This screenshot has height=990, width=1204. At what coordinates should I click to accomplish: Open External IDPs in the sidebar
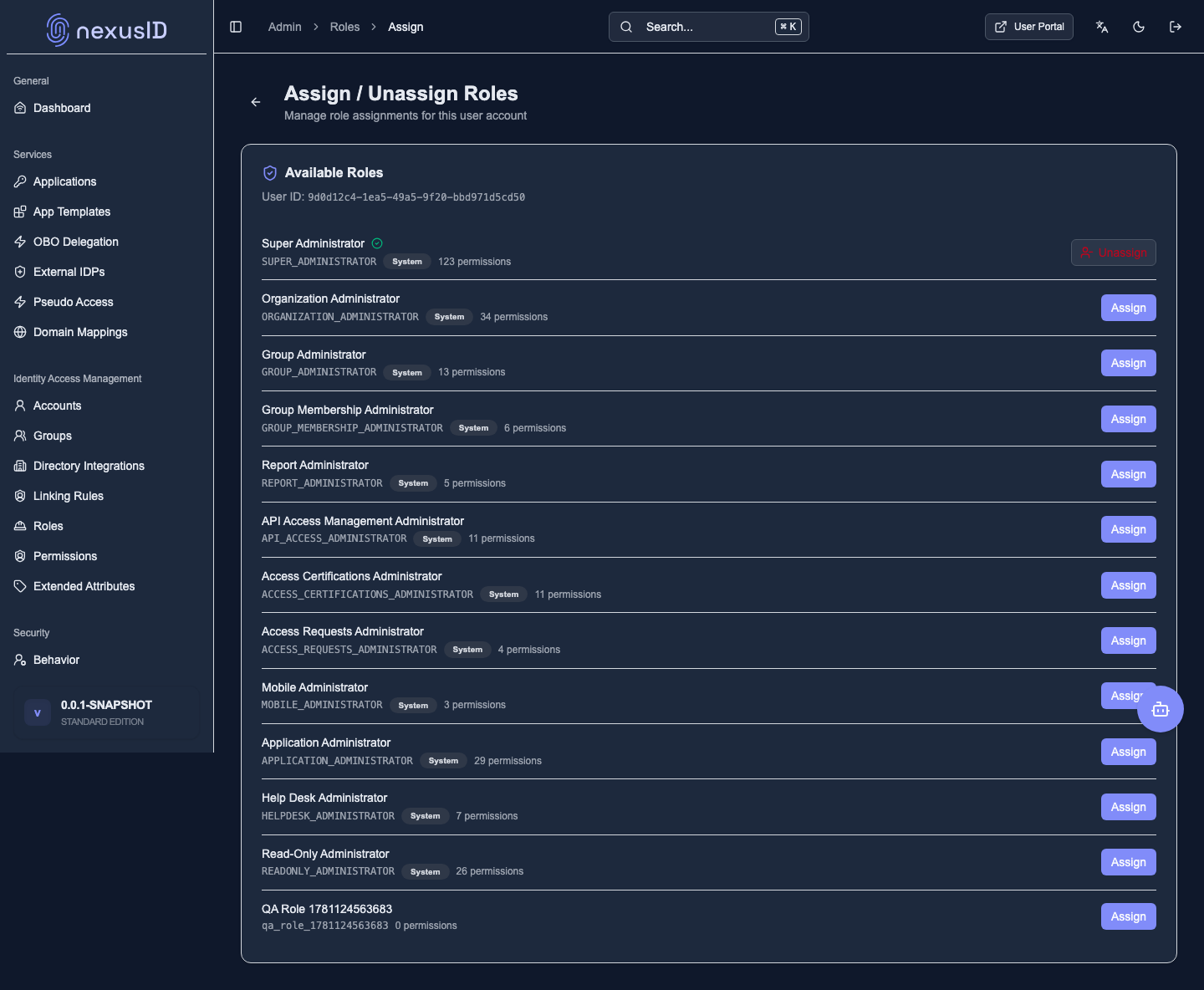(x=106, y=272)
